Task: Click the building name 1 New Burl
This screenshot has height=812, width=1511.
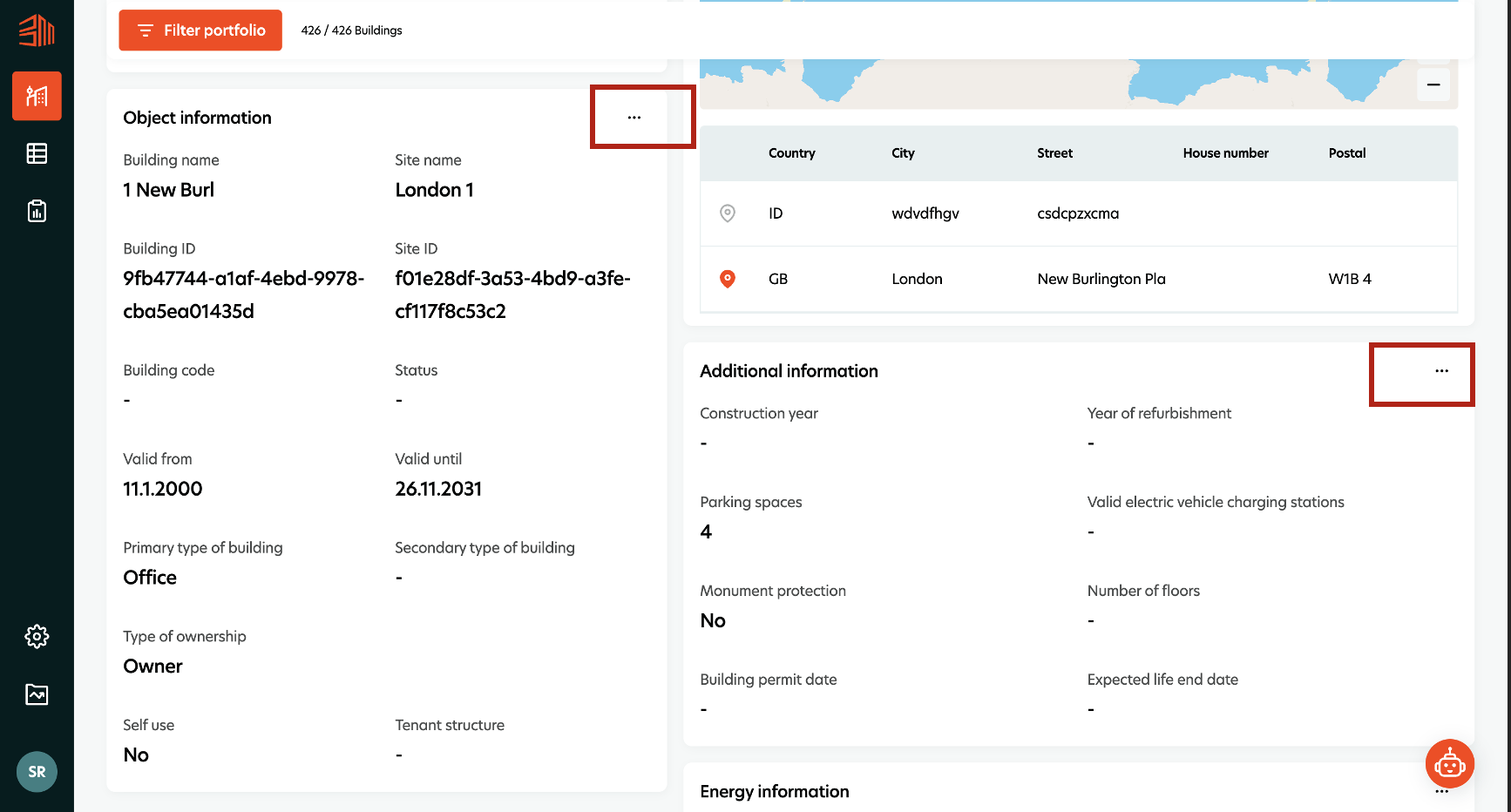Action: pos(169,190)
